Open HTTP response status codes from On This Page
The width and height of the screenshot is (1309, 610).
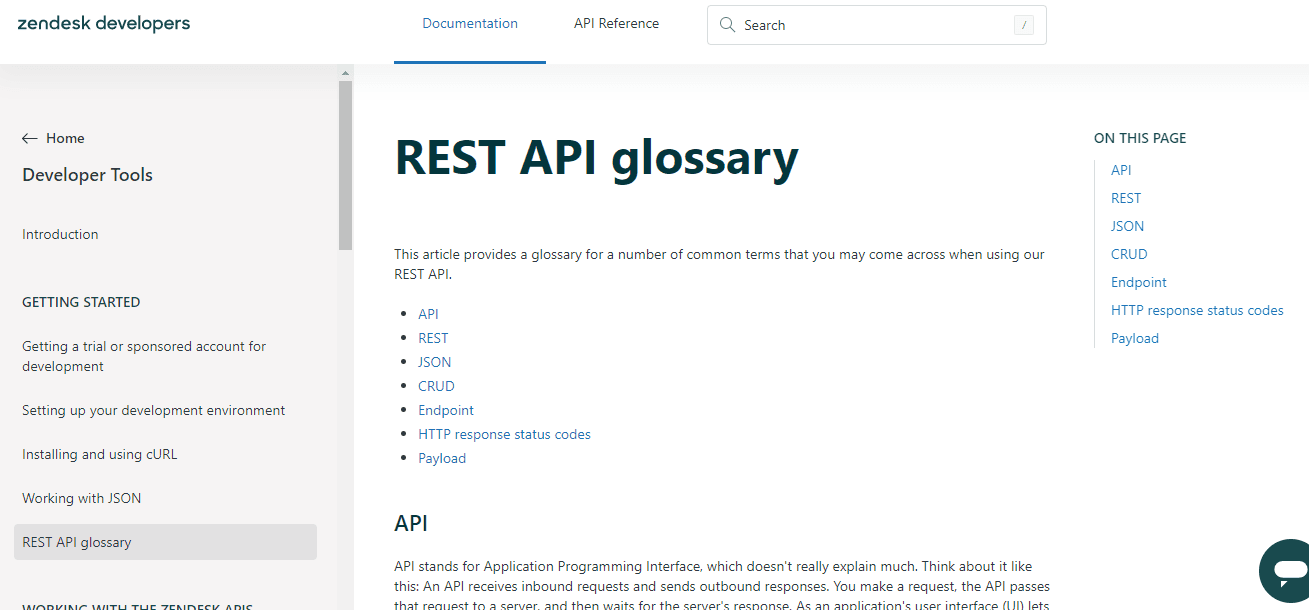click(x=1197, y=310)
